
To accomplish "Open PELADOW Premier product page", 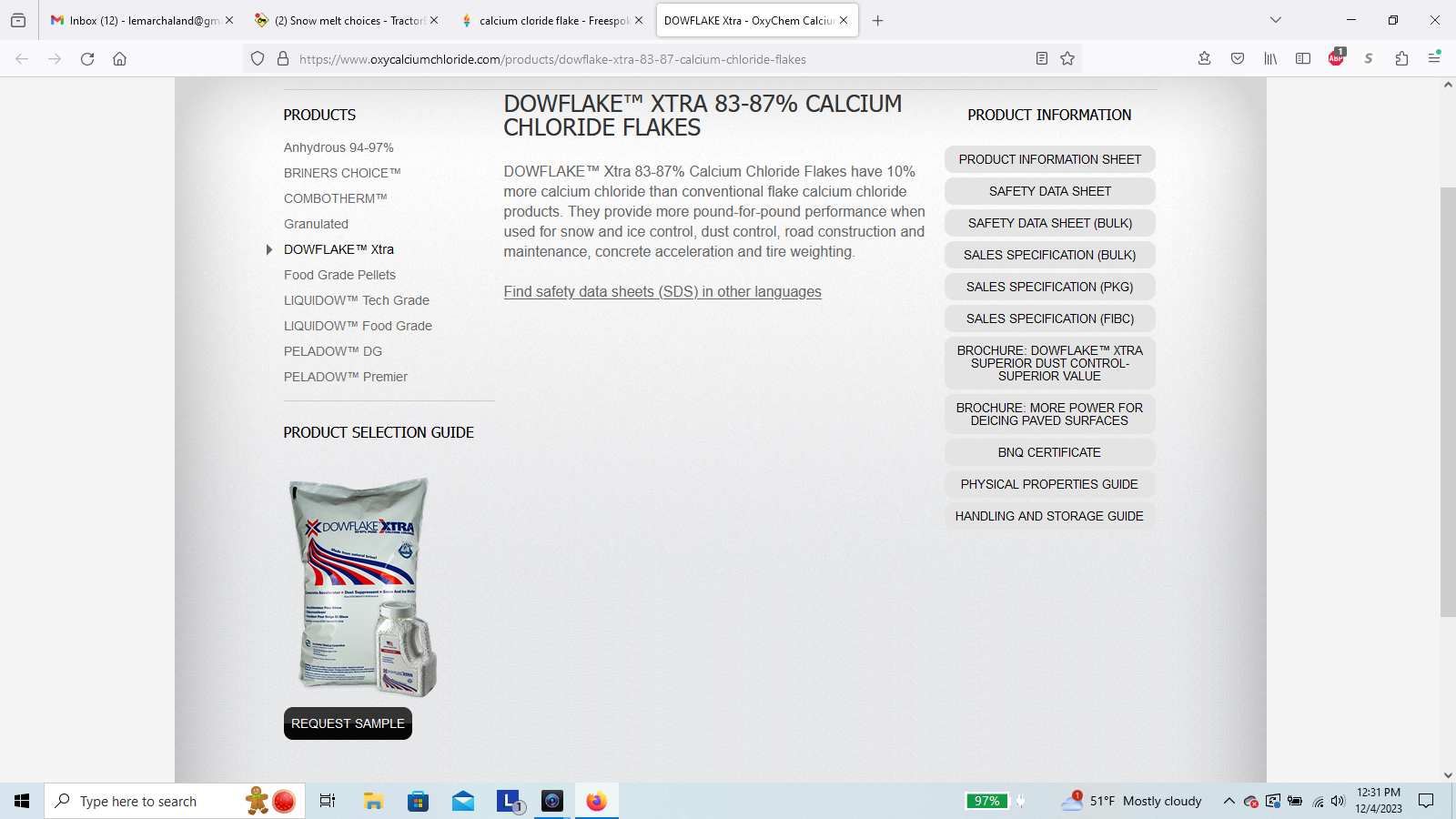I will 346,377.
